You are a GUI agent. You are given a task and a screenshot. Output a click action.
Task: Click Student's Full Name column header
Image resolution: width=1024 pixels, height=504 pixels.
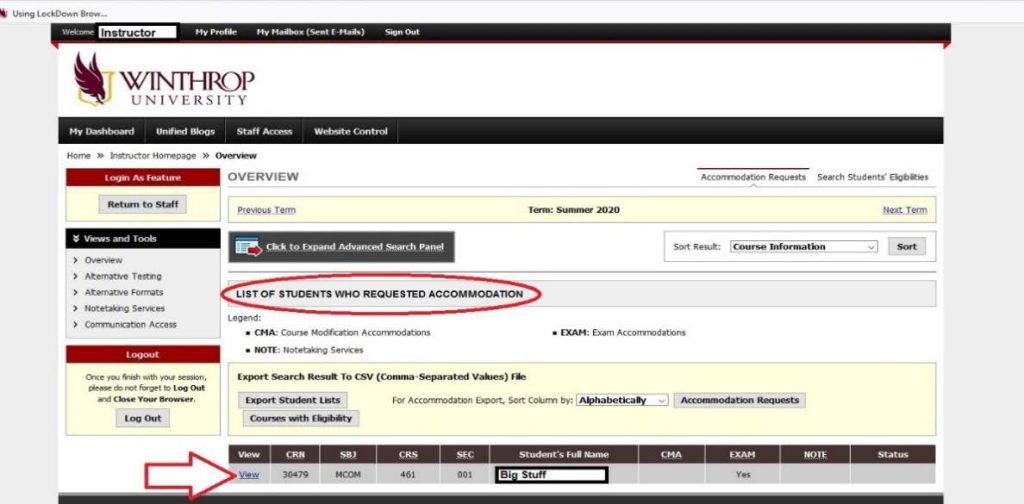click(x=564, y=454)
